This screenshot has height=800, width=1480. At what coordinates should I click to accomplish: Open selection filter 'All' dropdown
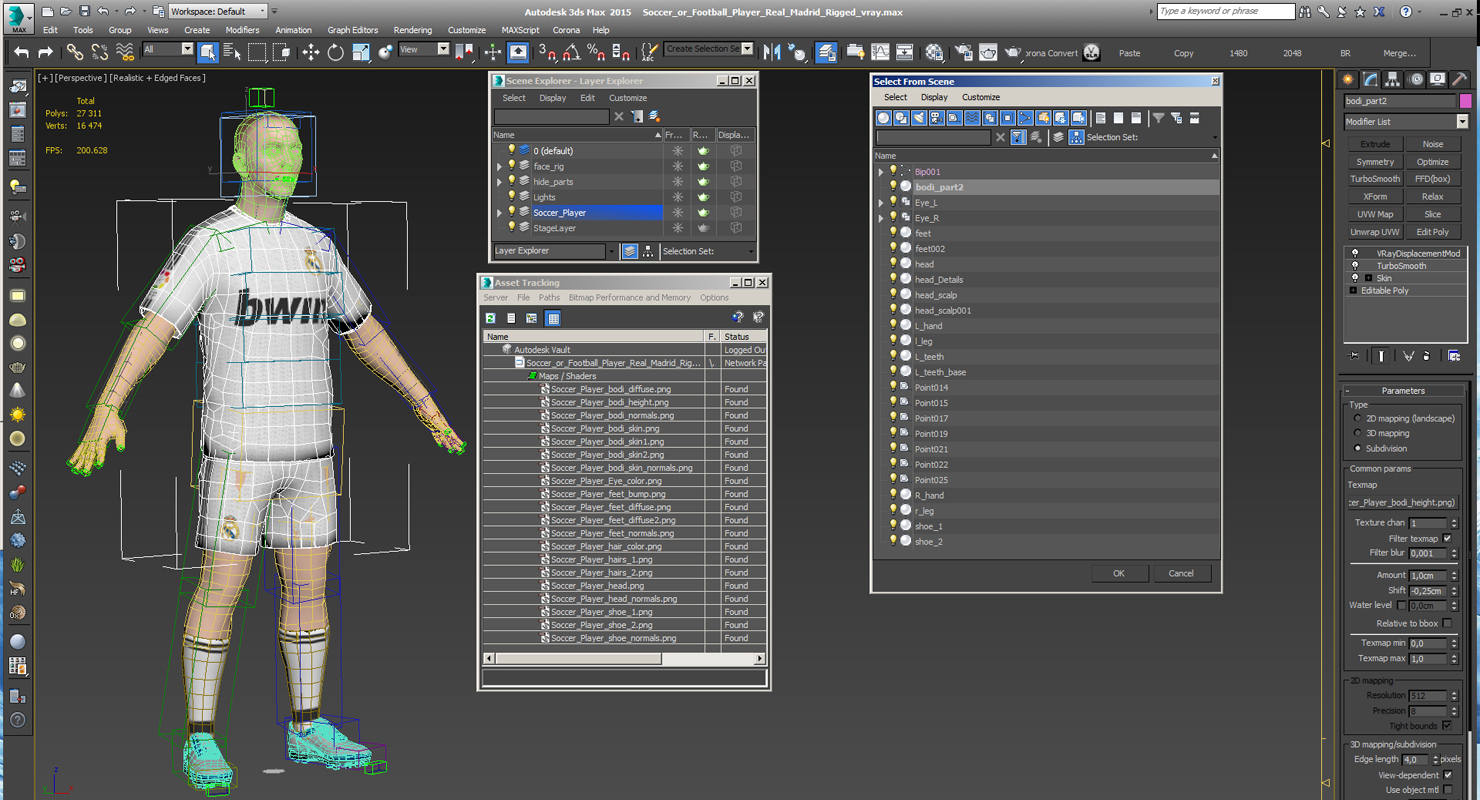tap(167, 49)
